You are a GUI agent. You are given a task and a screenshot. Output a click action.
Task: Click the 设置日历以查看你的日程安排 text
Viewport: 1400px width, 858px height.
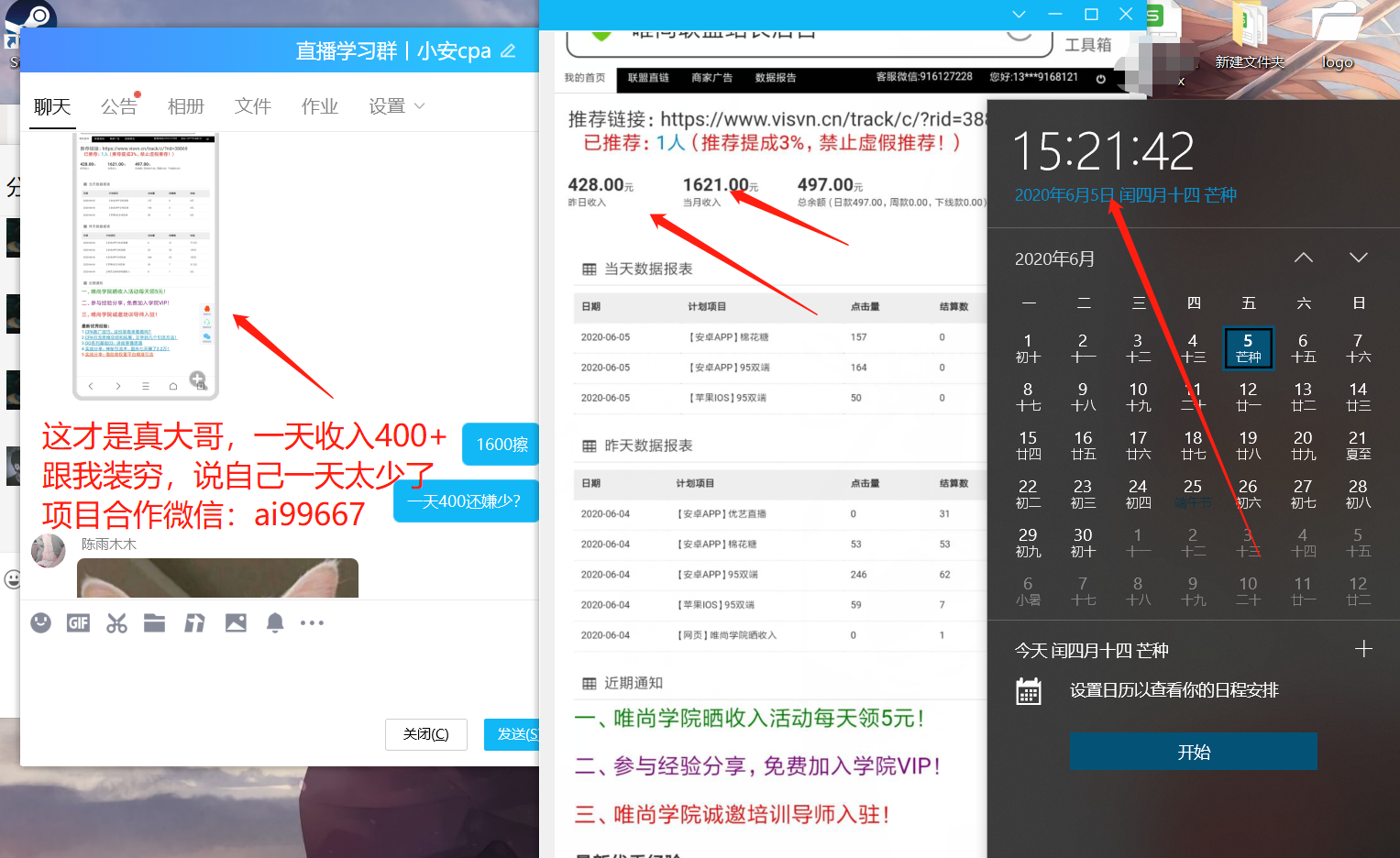pos(1174,690)
